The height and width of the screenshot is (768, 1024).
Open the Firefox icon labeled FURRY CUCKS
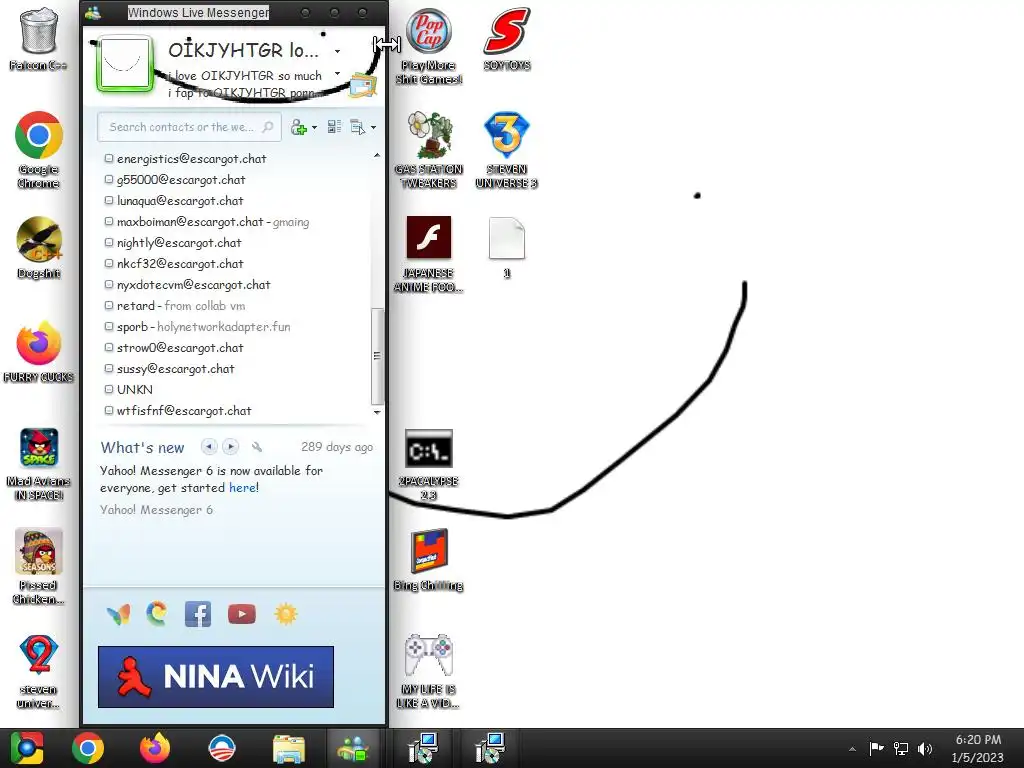39,351
